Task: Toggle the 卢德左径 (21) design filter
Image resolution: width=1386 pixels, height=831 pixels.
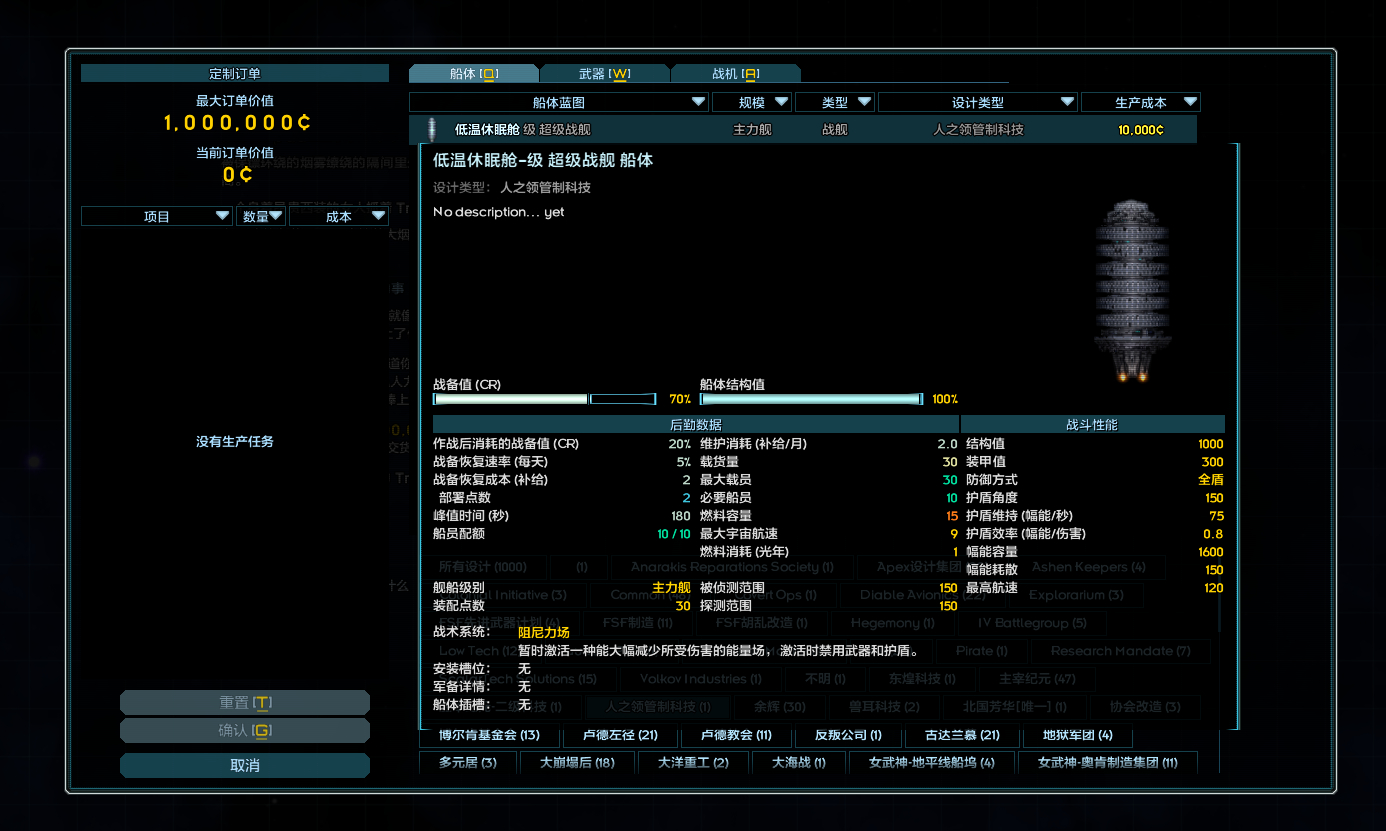Action: [620, 735]
